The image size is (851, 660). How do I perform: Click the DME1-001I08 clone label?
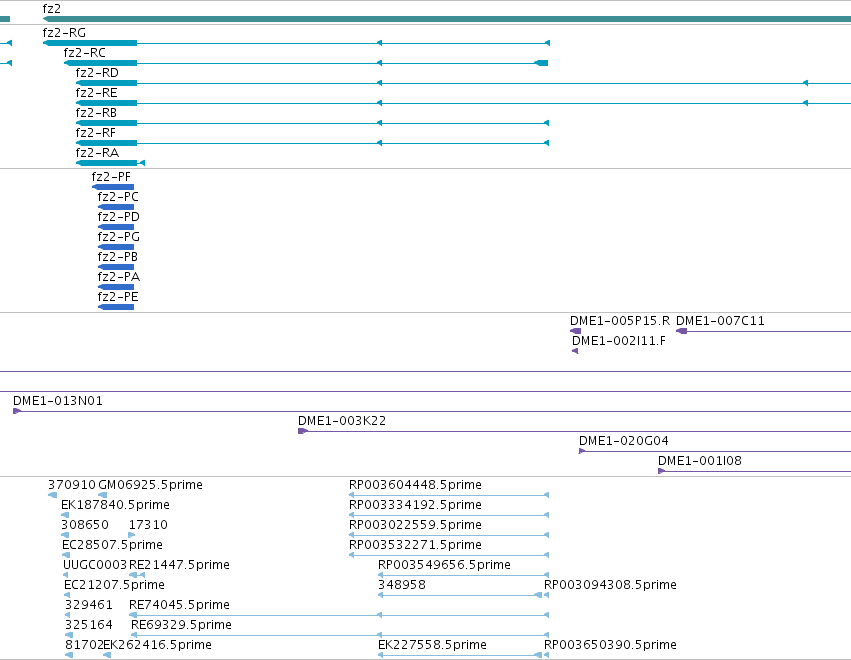[x=700, y=461]
